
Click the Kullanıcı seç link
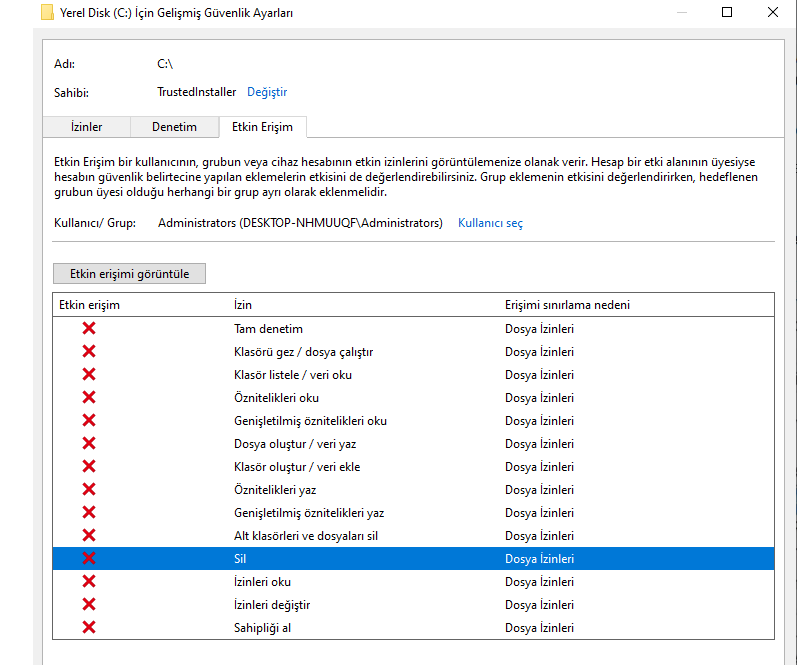[490, 223]
